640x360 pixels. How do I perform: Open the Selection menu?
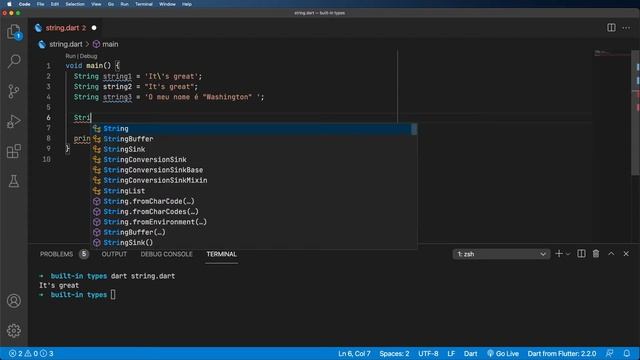click(x=75, y=4)
